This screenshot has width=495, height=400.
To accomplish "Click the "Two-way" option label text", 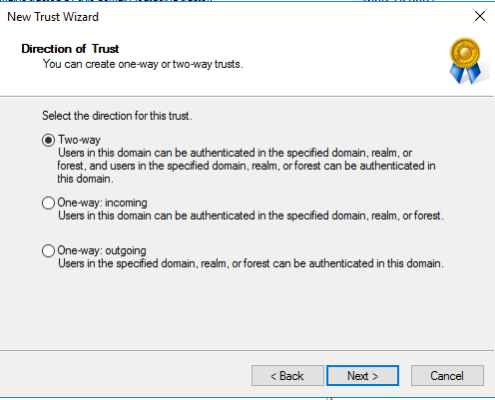I will [79, 140].
